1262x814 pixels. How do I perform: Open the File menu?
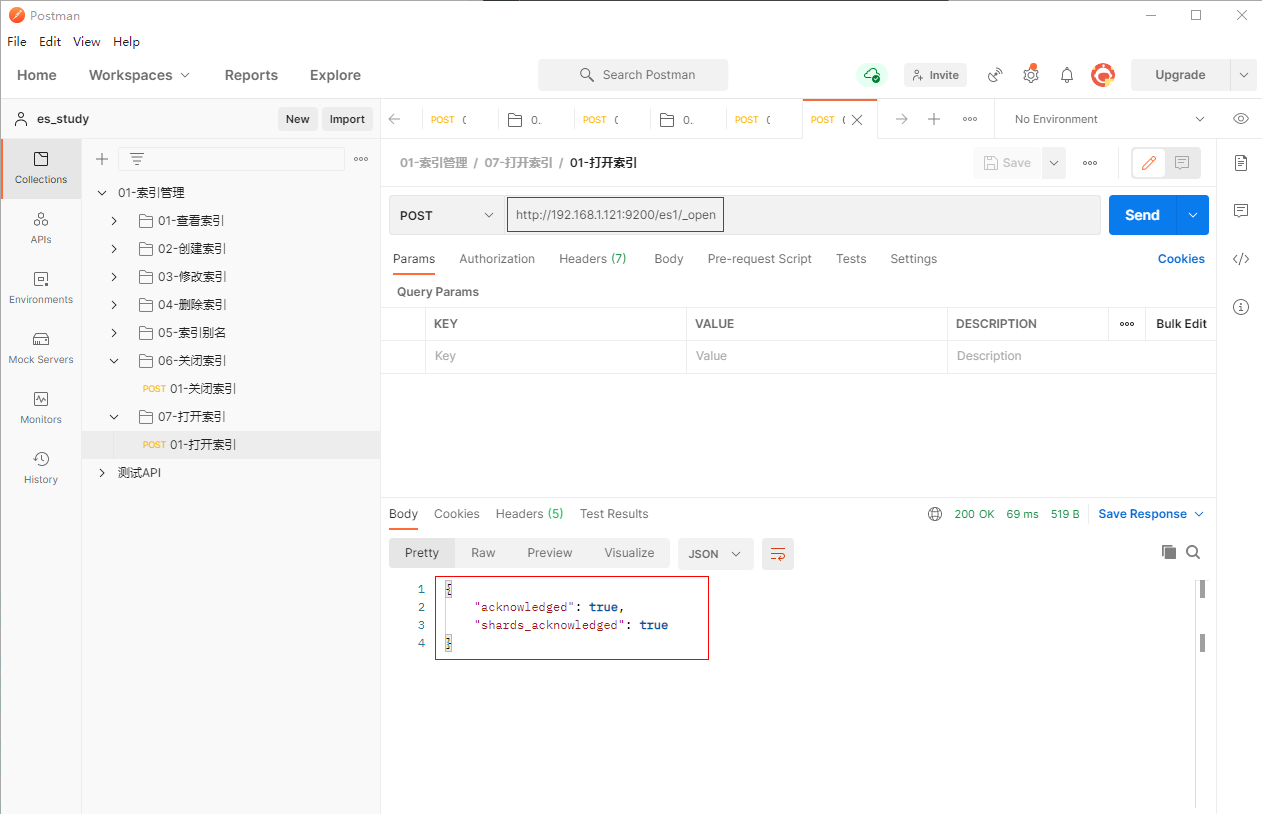click(x=17, y=42)
